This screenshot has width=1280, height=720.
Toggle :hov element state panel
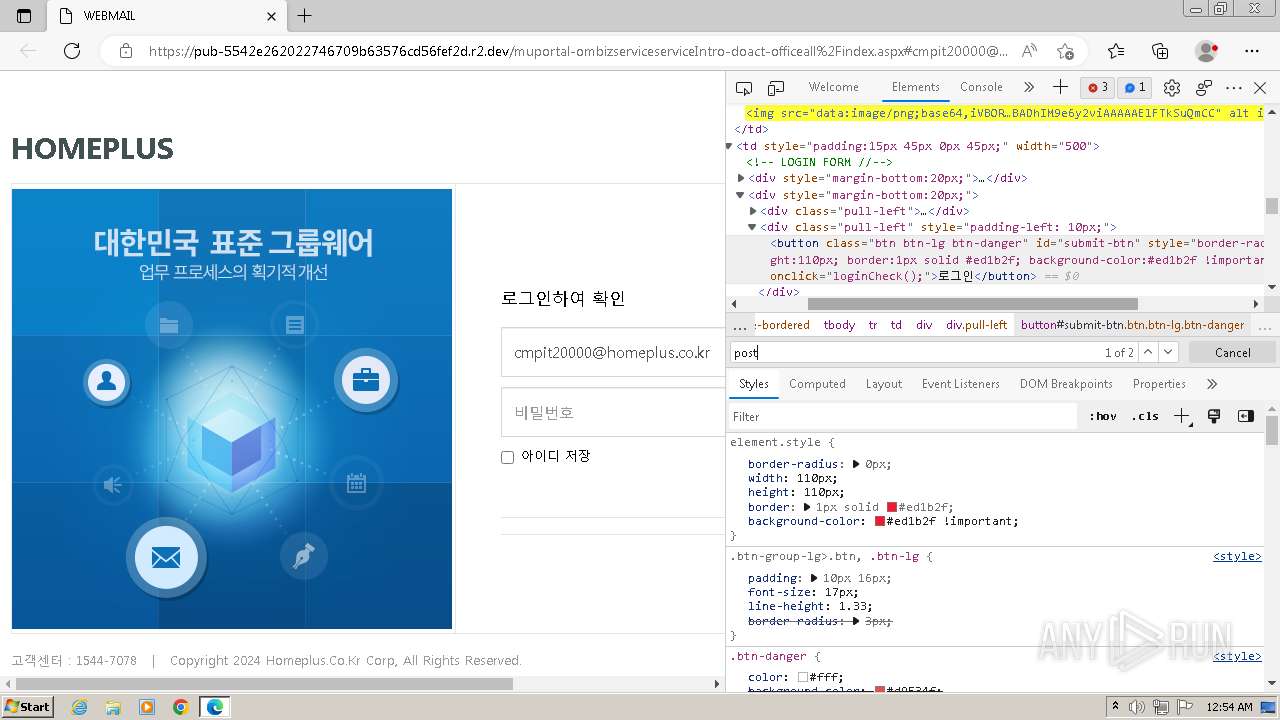(1103, 416)
